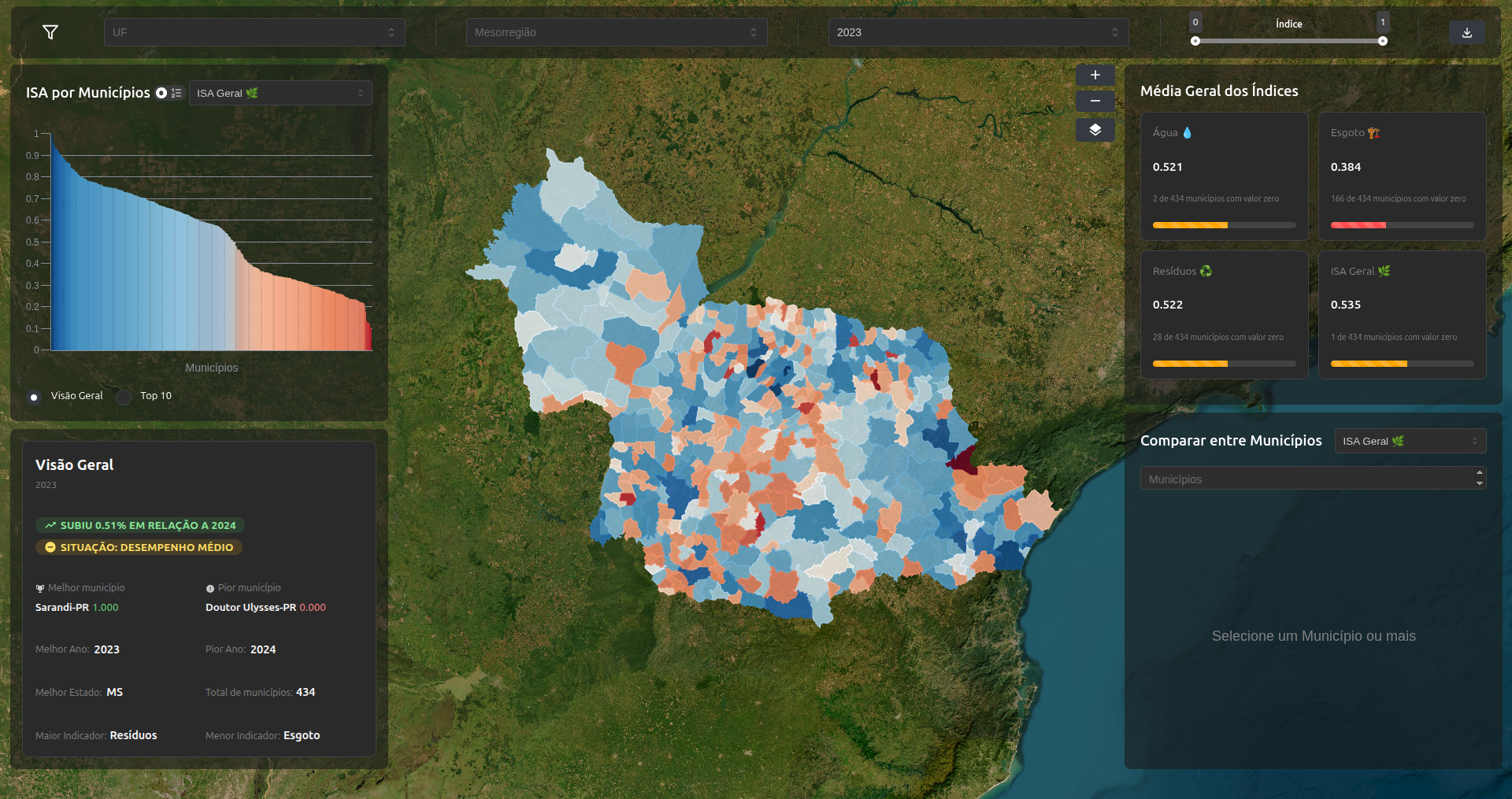This screenshot has width=1512, height=799.
Task: Click the water drop icon on Água card
Action: (x=1187, y=132)
